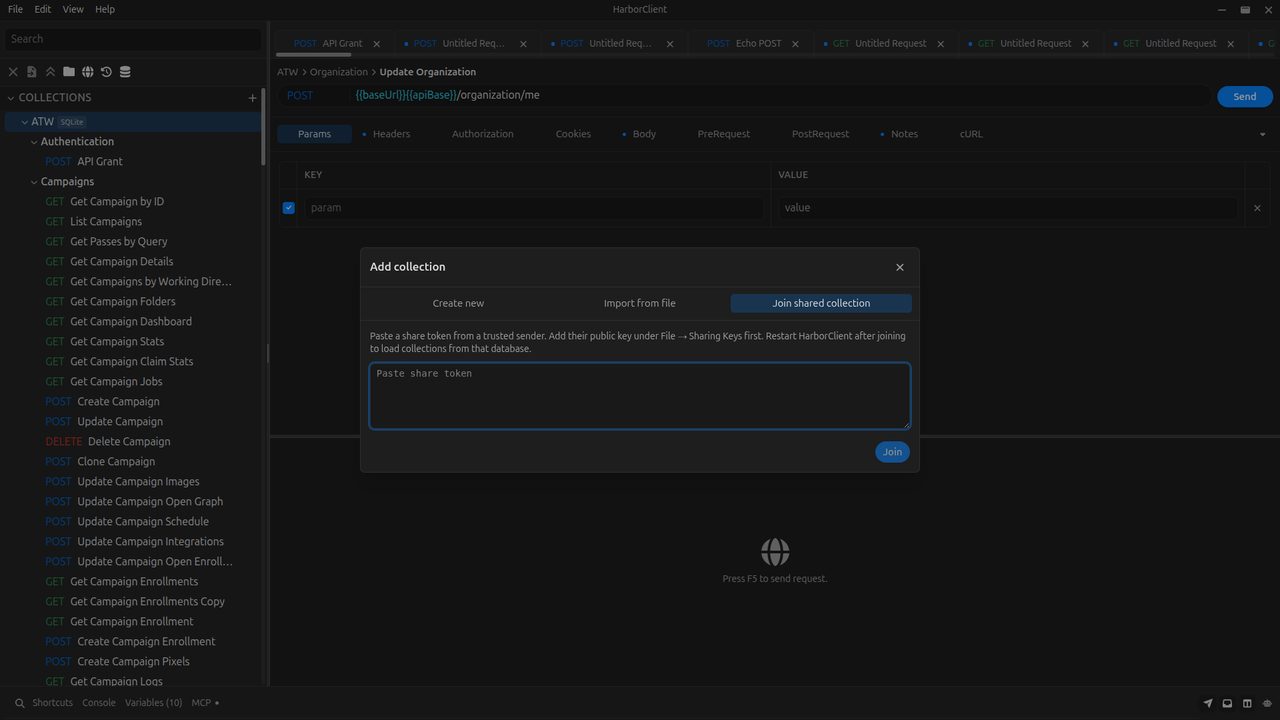Image resolution: width=1280 pixels, height=720 pixels.
Task: Click the Send button
Action: coord(1244,97)
